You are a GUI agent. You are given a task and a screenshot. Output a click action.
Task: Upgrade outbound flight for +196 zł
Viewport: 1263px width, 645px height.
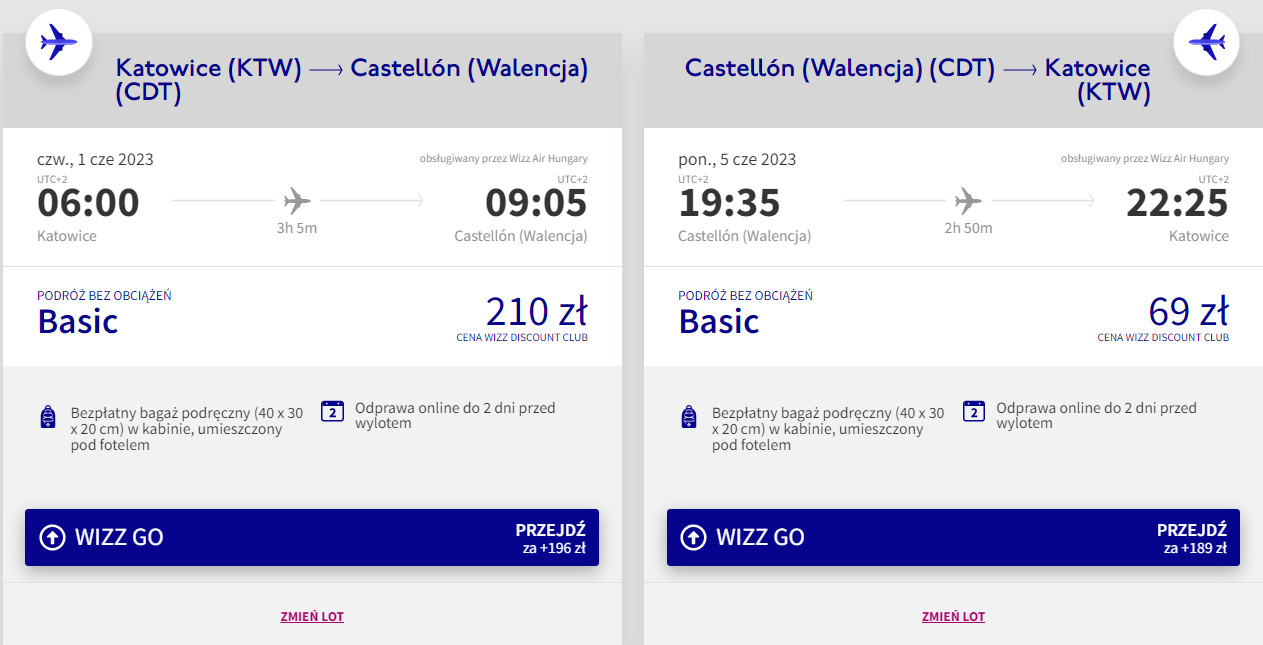[551, 537]
